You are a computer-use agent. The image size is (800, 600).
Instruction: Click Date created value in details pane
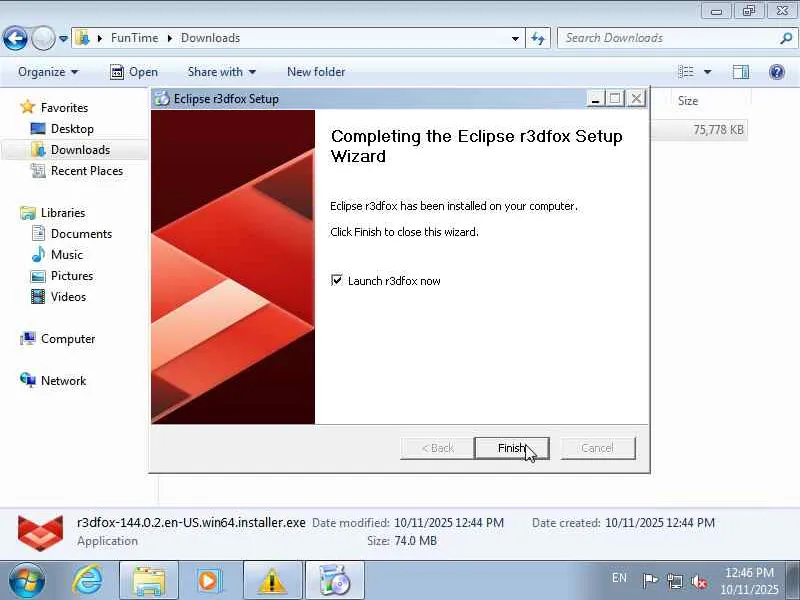tap(660, 523)
